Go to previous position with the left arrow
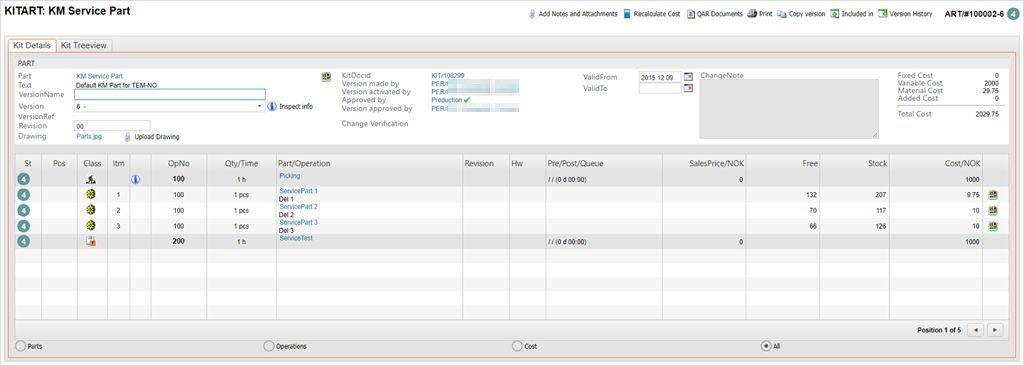The height and width of the screenshot is (366, 1024). (x=976, y=330)
